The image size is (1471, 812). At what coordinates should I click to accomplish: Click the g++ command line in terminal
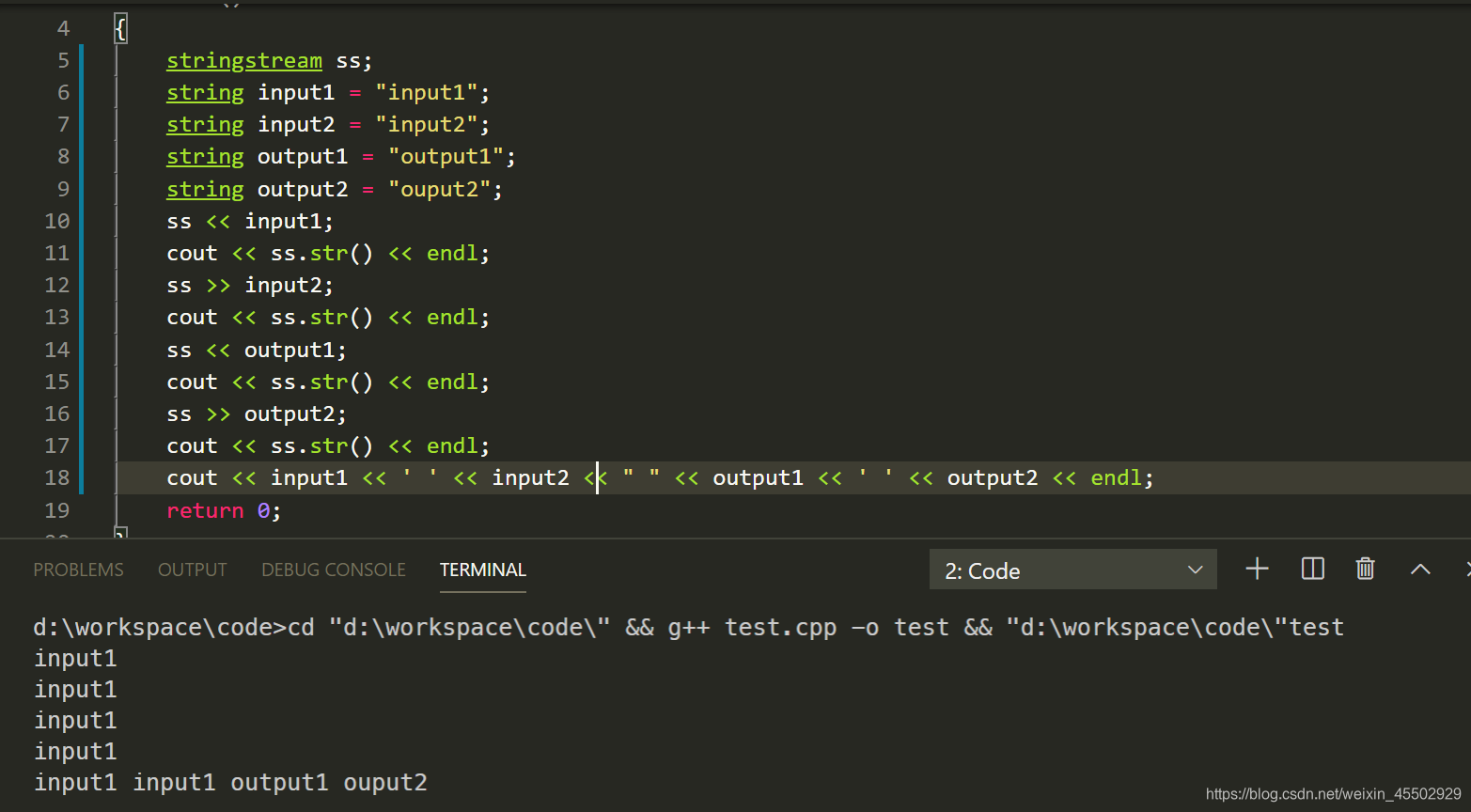coord(688,627)
